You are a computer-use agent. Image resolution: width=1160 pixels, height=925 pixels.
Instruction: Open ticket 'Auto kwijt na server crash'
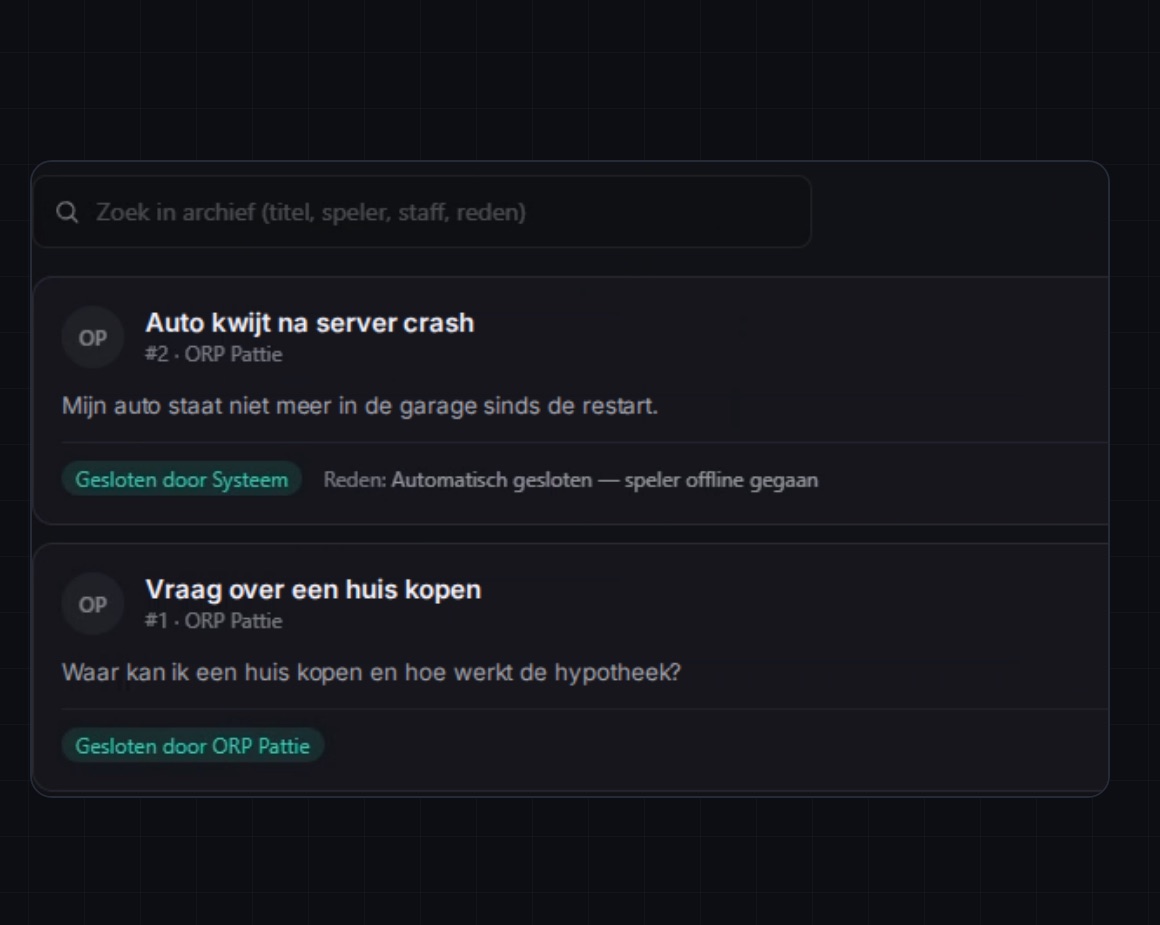pyautogui.click(x=309, y=323)
